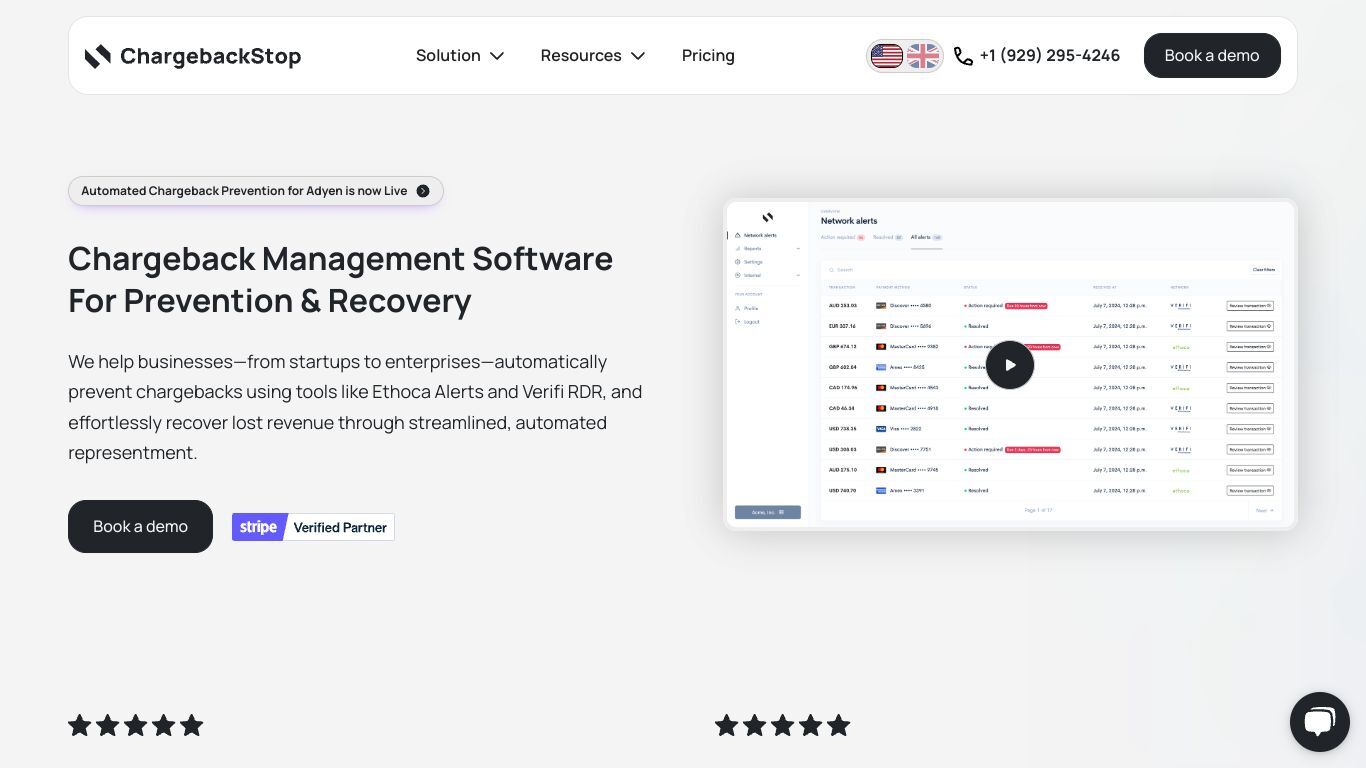Open the Adyen announcement banner
Screen dimensions: 1366x768
(x=256, y=191)
